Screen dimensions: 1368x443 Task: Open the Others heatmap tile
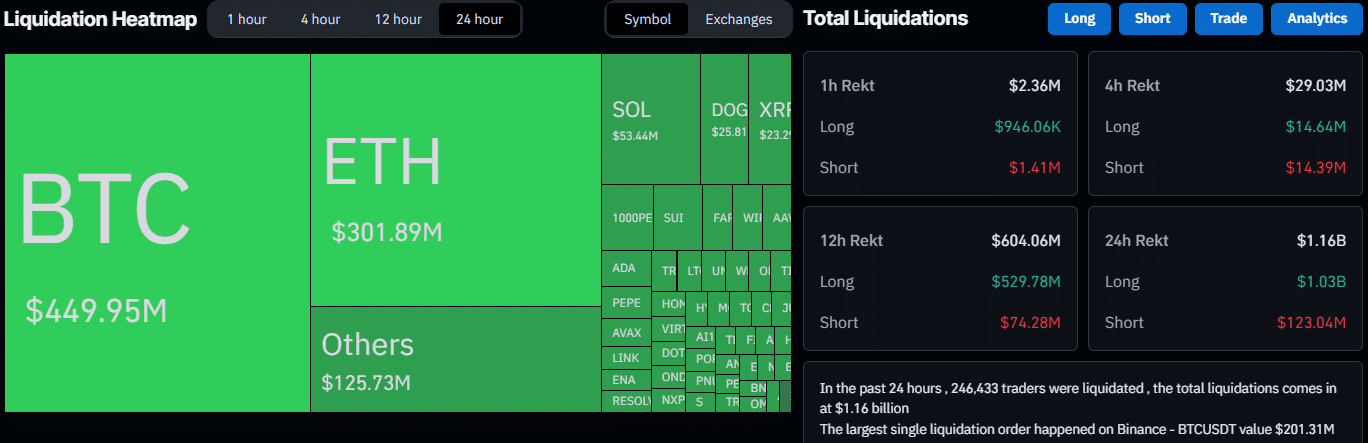(455, 359)
